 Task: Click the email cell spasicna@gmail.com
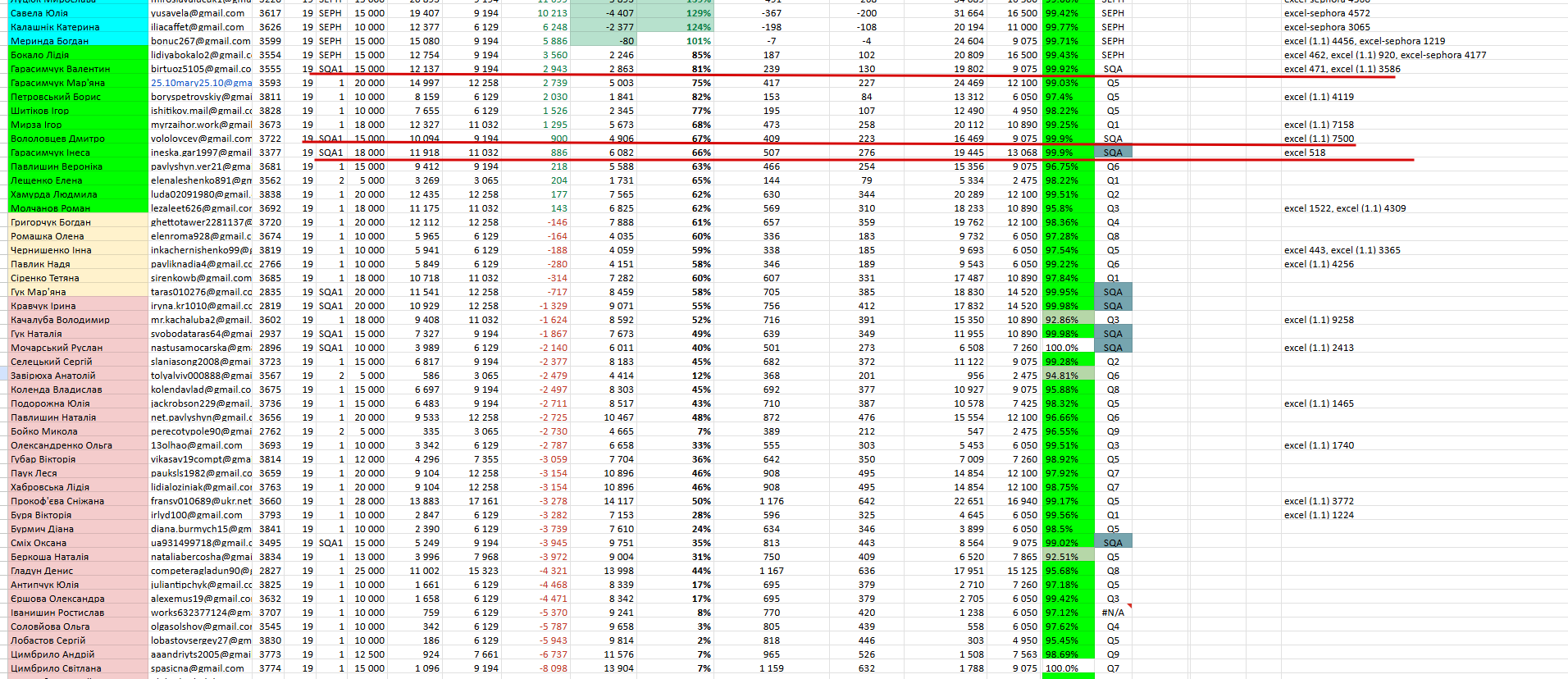[x=201, y=668]
